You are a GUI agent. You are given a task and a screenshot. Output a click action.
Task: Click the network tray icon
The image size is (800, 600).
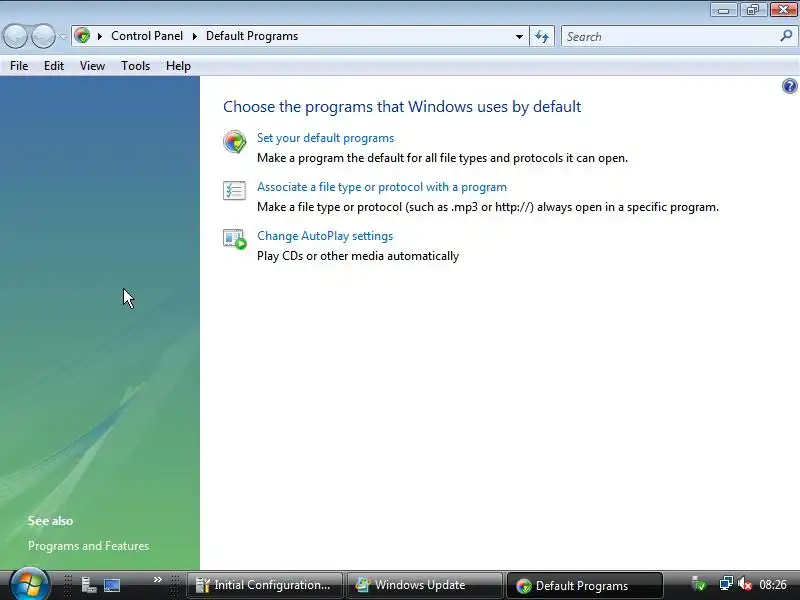point(726,584)
